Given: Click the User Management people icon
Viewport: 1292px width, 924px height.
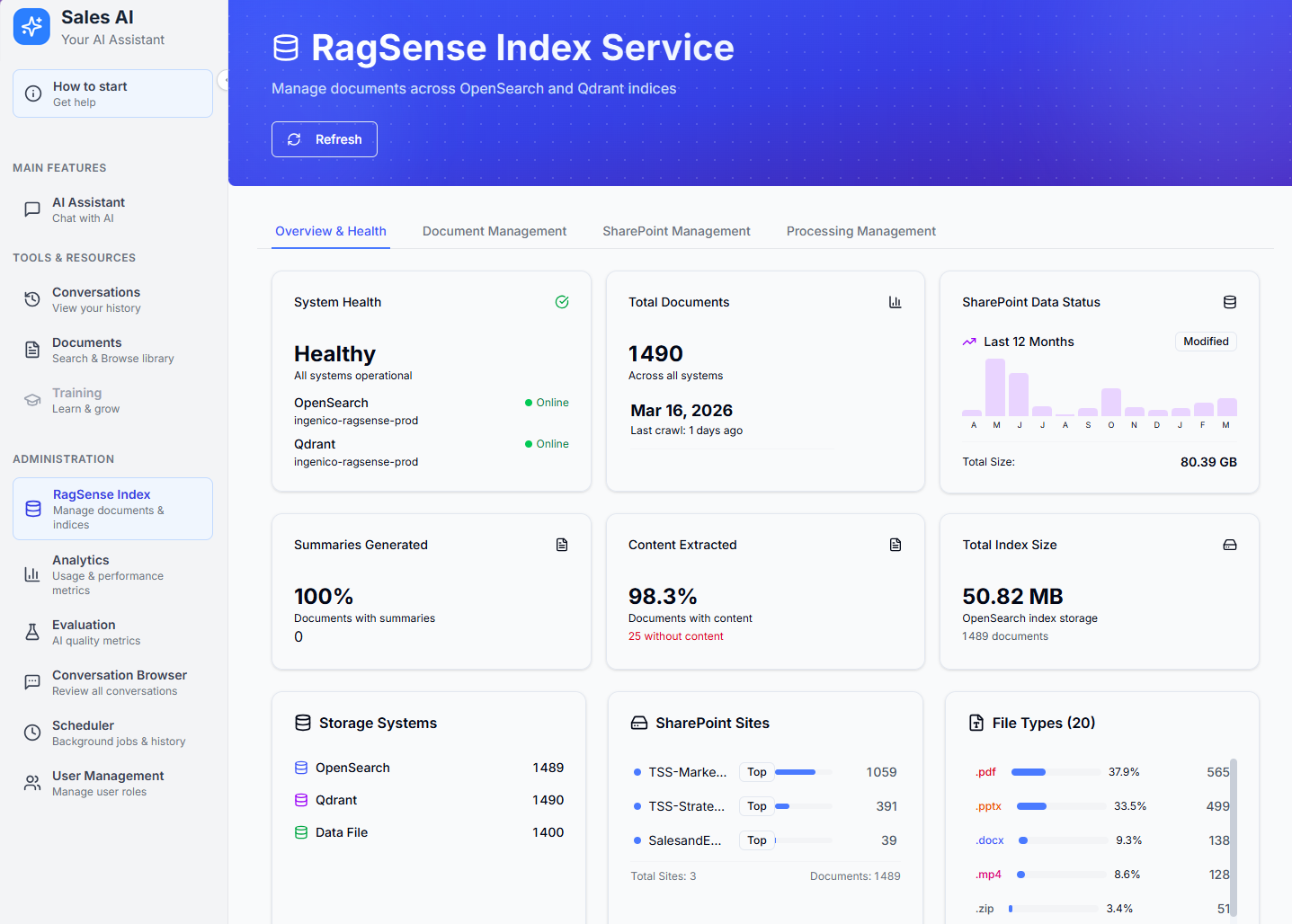Looking at the screenshot, I should (32, 783).
